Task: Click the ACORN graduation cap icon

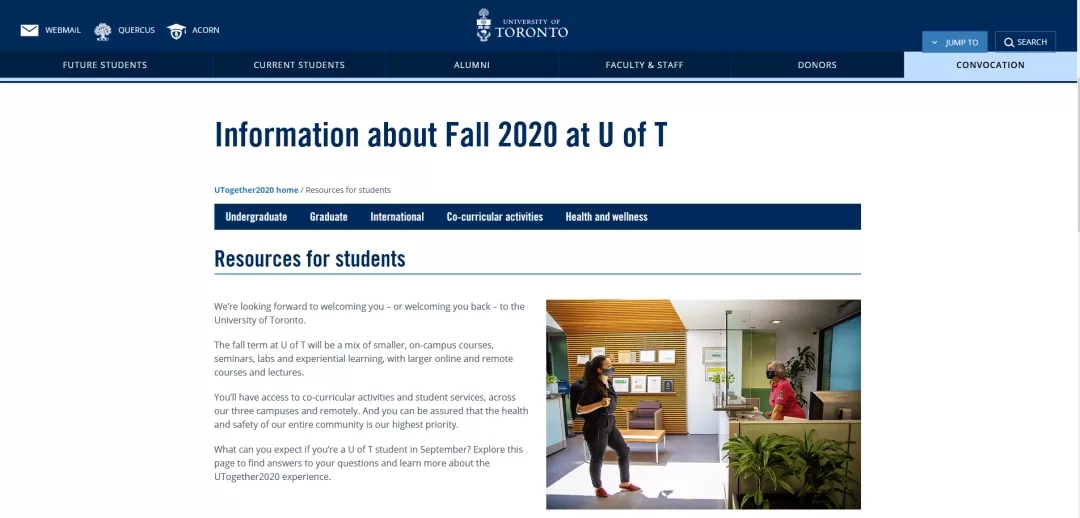Action: tap(176, 31)
